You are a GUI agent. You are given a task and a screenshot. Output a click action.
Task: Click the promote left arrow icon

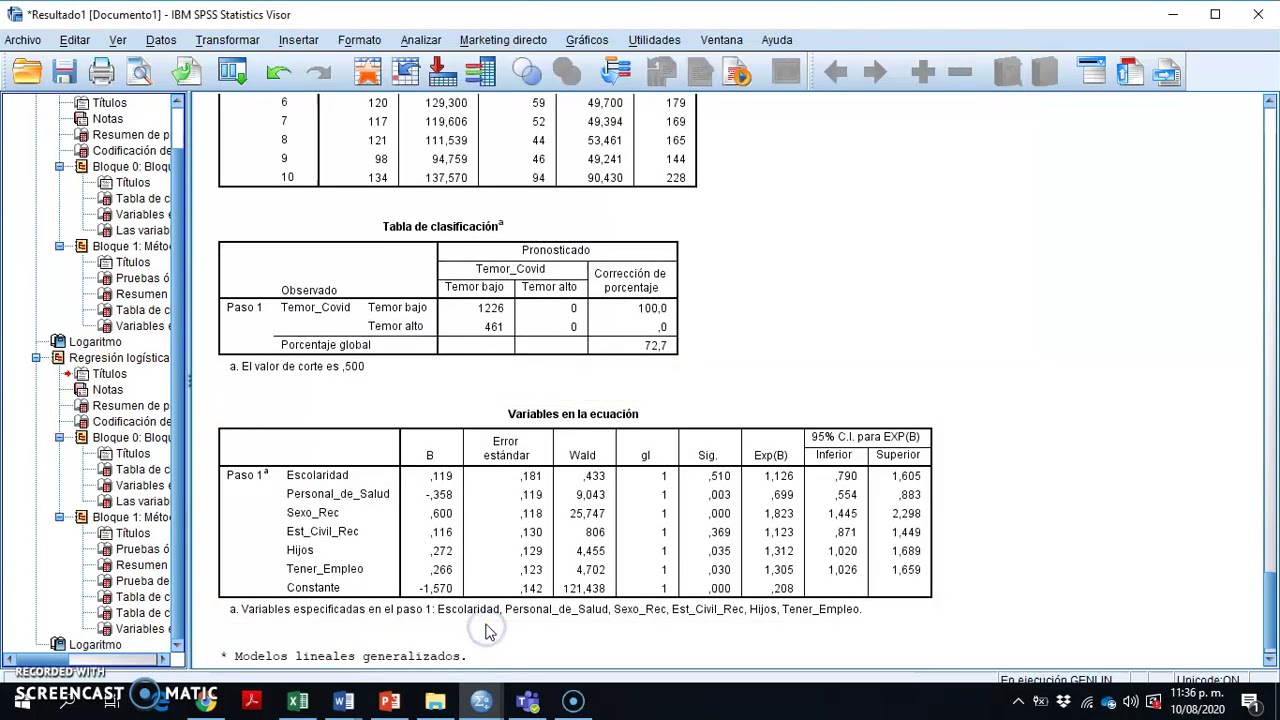[836, 71]
